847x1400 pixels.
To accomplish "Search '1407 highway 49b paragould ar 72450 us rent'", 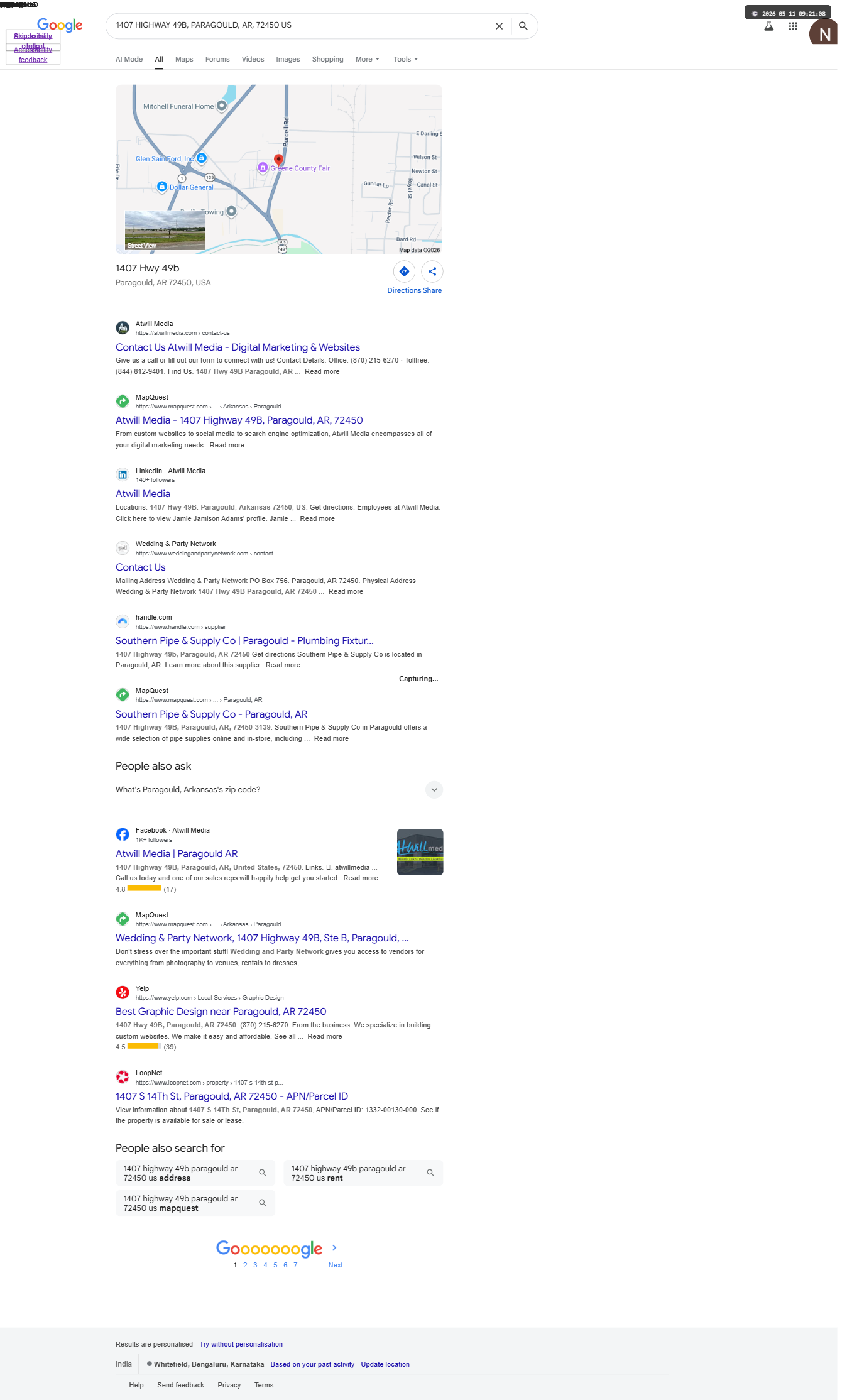I will (x=363, y=1173).
